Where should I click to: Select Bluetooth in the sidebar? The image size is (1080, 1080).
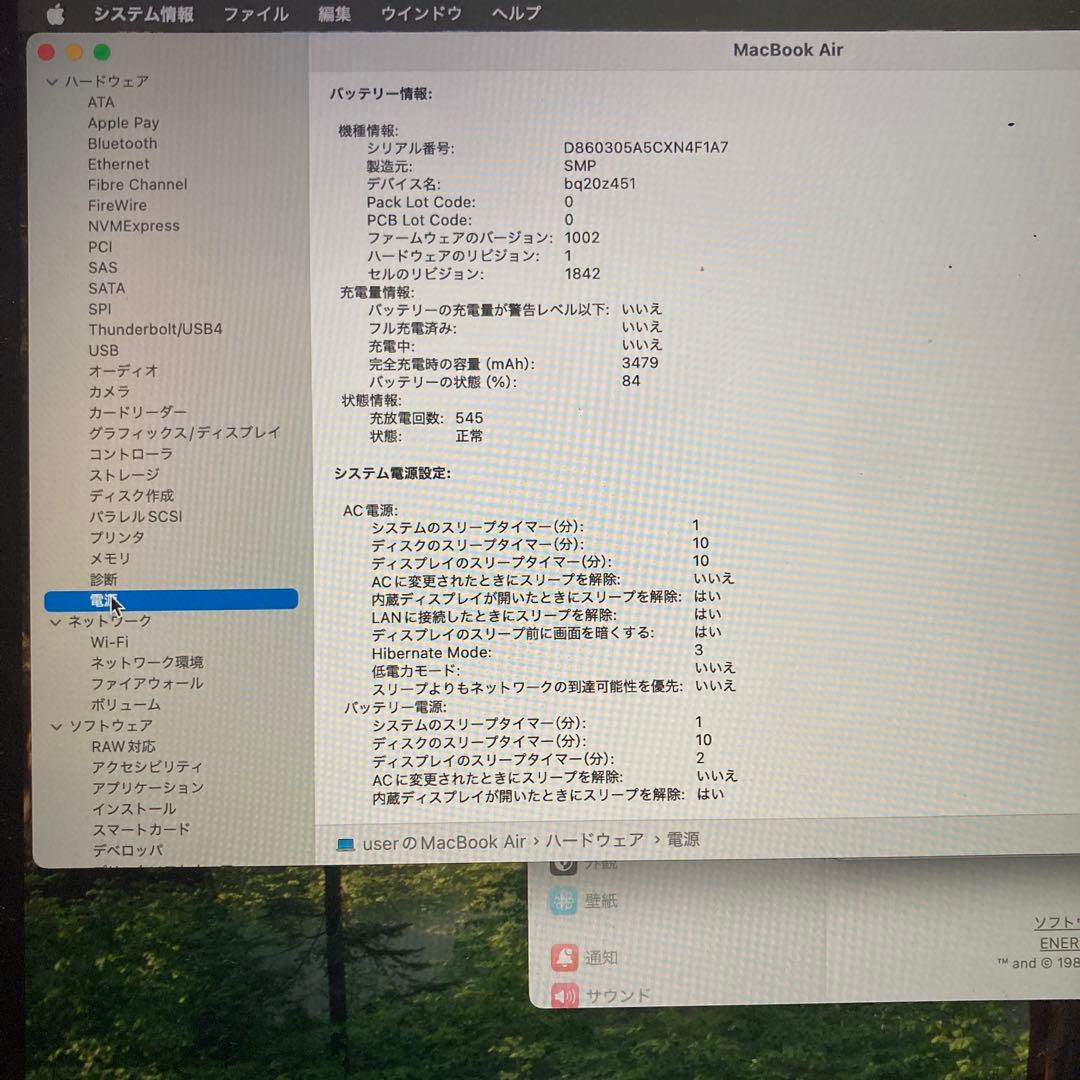click(x=122, y=143)
